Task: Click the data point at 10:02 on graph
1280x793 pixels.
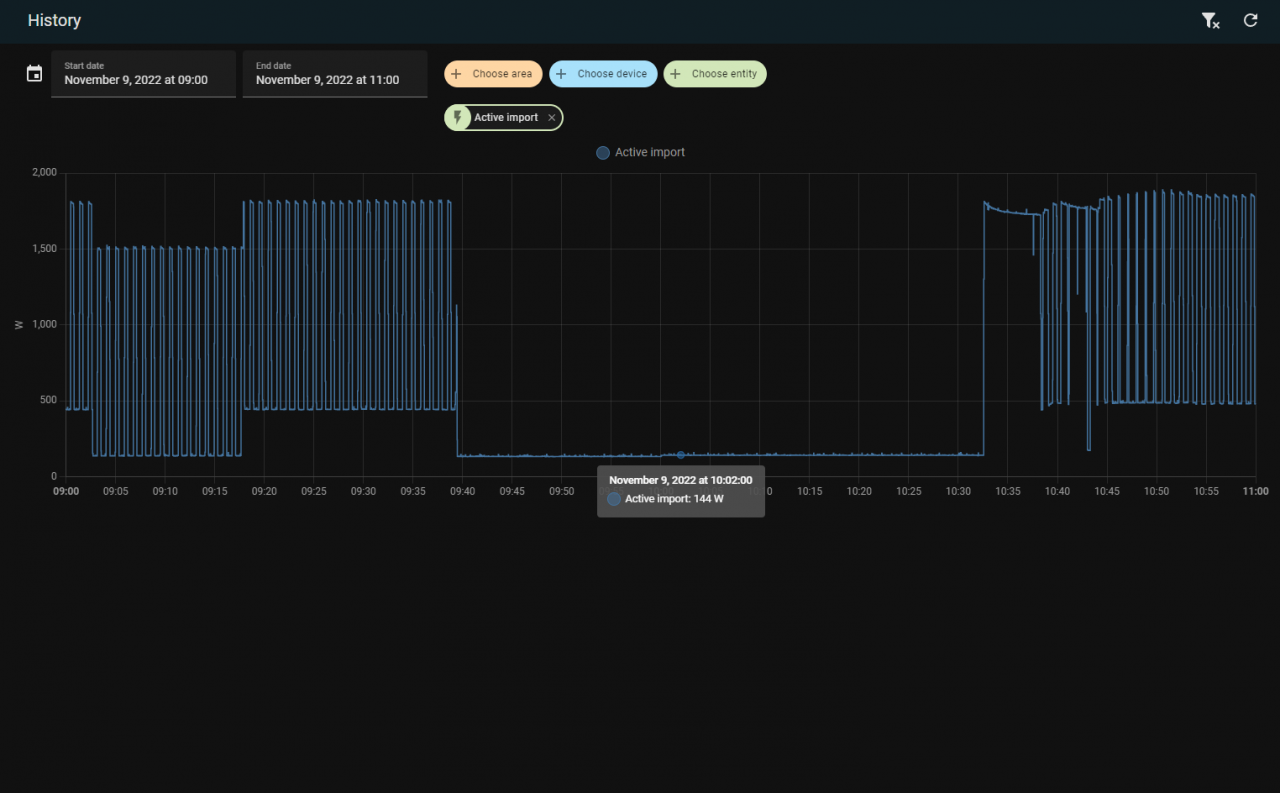Action: (x=681, y=455)
